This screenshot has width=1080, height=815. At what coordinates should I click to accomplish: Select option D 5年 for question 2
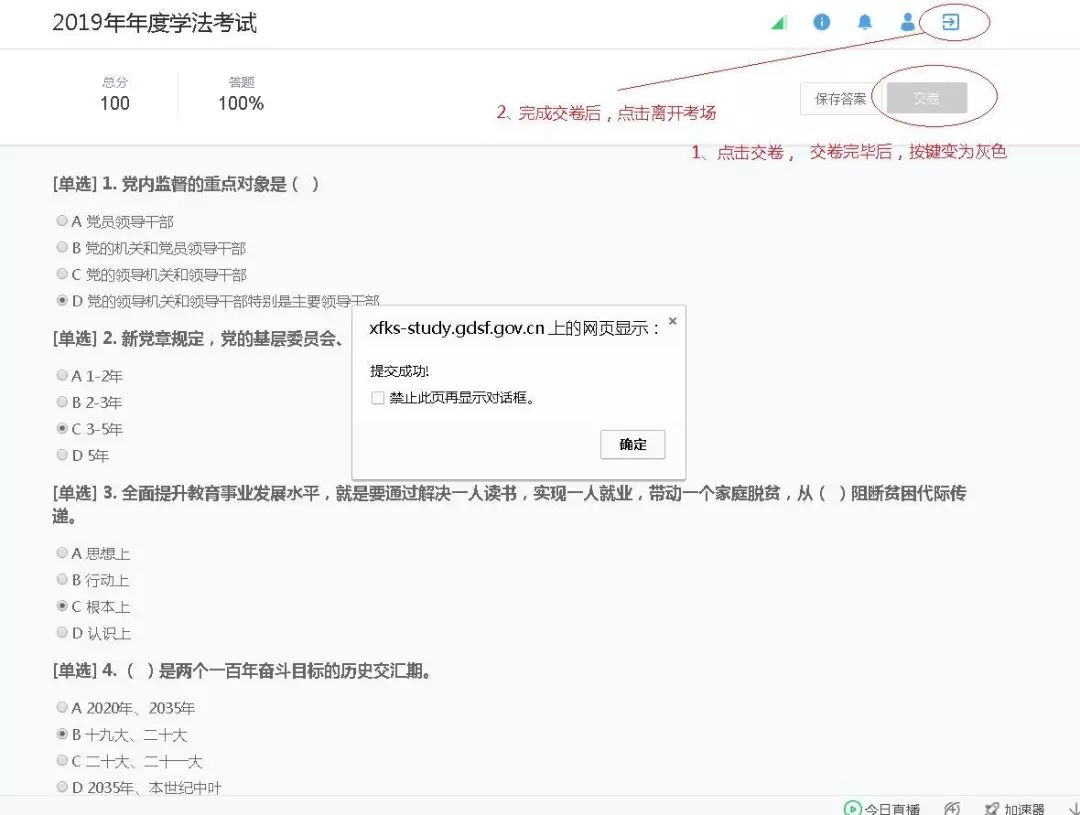click(x=62, y=455)
